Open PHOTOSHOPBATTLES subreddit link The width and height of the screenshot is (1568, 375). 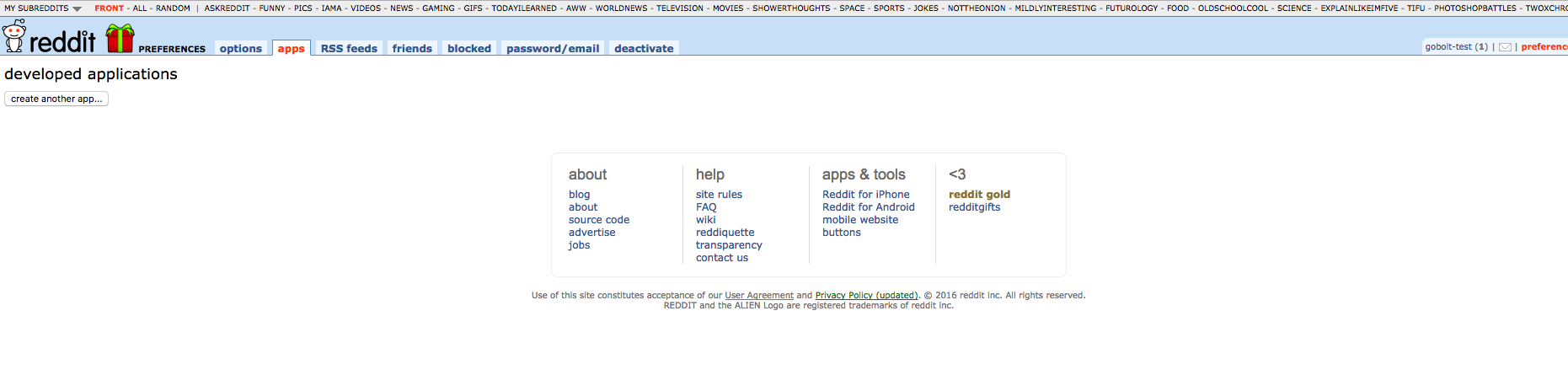(x=1475, y=8)
